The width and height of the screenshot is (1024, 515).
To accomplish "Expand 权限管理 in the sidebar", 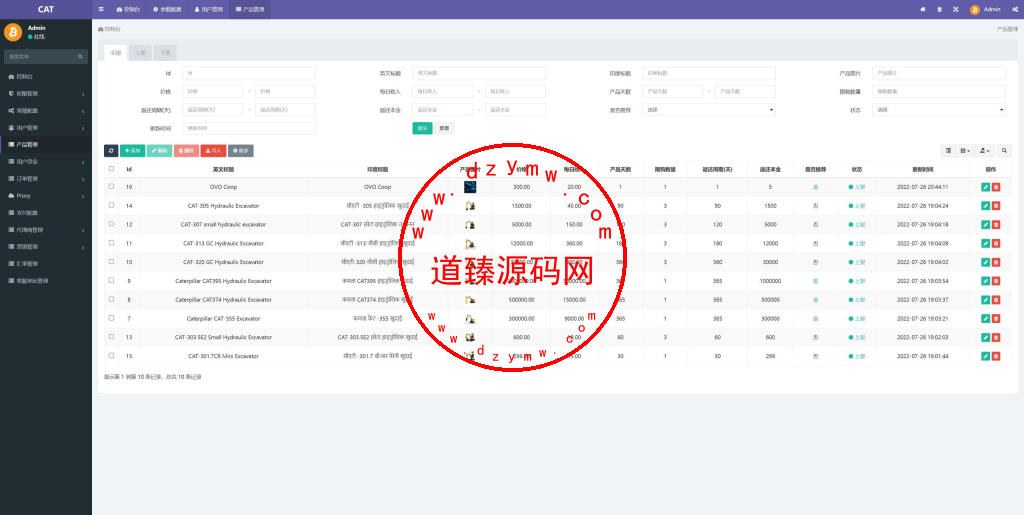I will 46,93.
